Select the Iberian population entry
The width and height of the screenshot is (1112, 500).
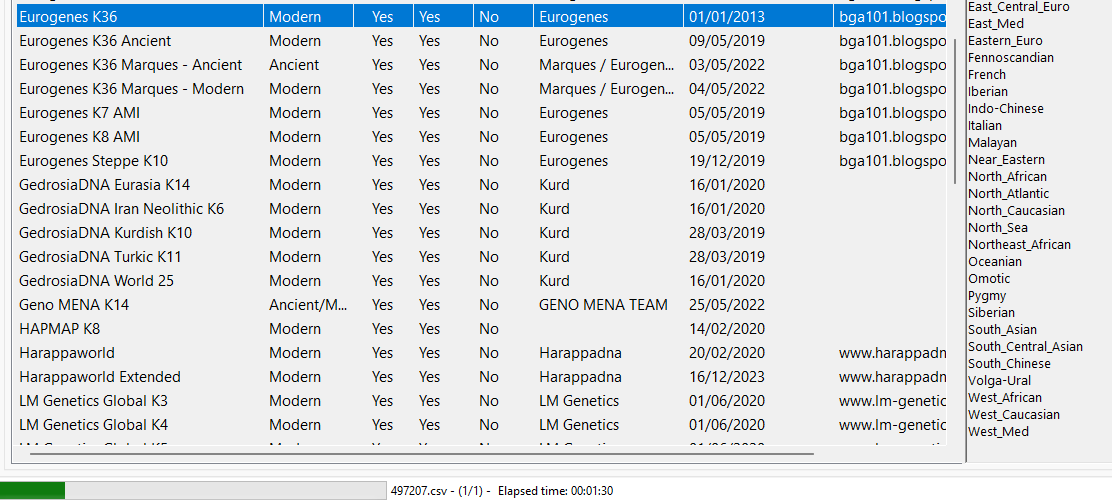(x=988, y=92)
